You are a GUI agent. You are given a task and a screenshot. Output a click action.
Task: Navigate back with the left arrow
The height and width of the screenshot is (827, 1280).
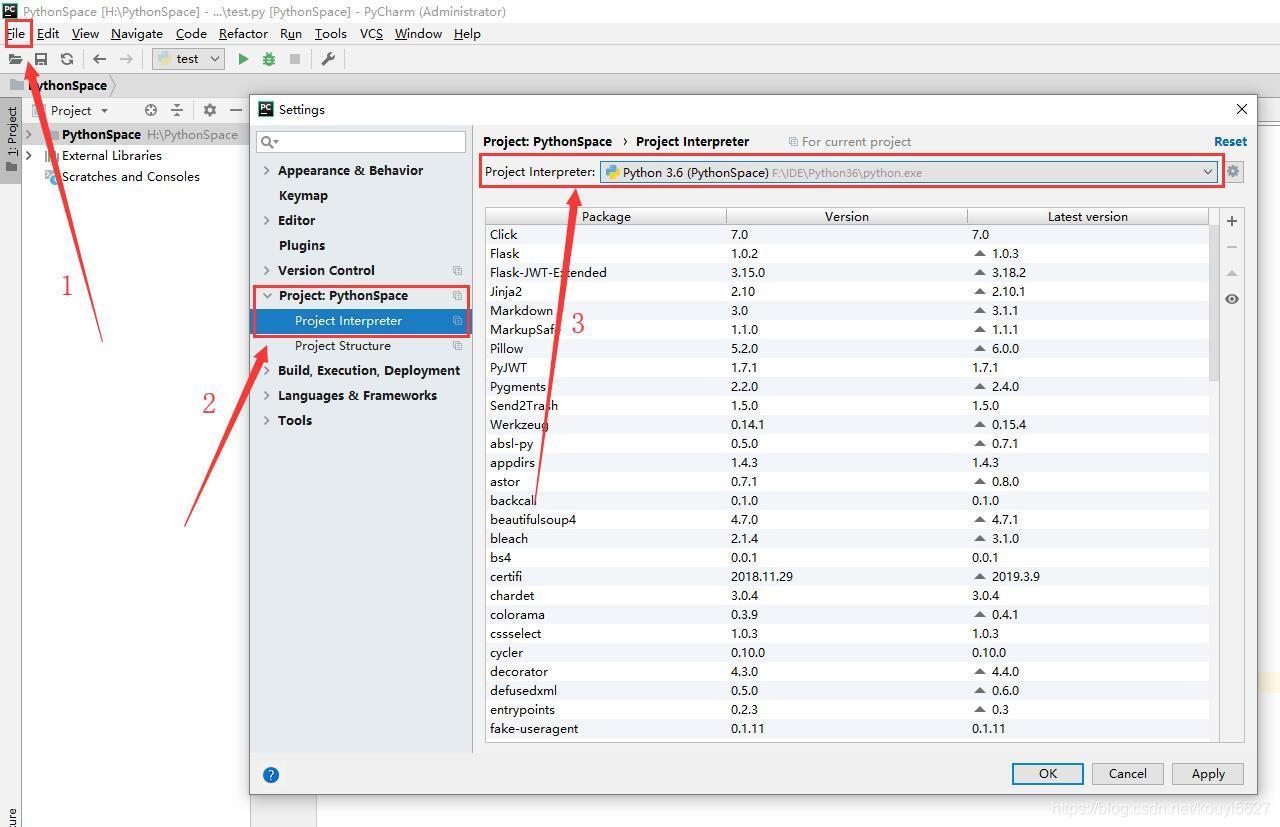(99, 59)
